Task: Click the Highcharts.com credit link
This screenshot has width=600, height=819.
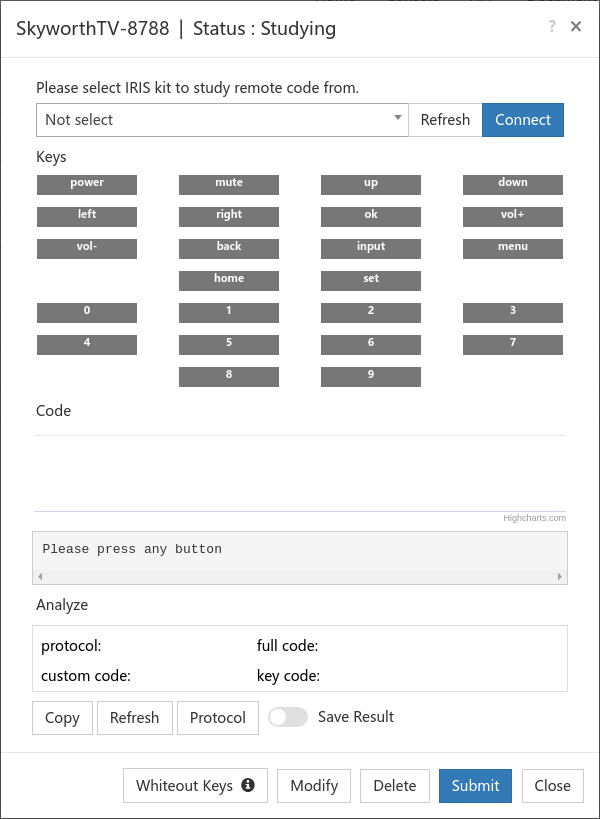Action: tap(534, 518)
